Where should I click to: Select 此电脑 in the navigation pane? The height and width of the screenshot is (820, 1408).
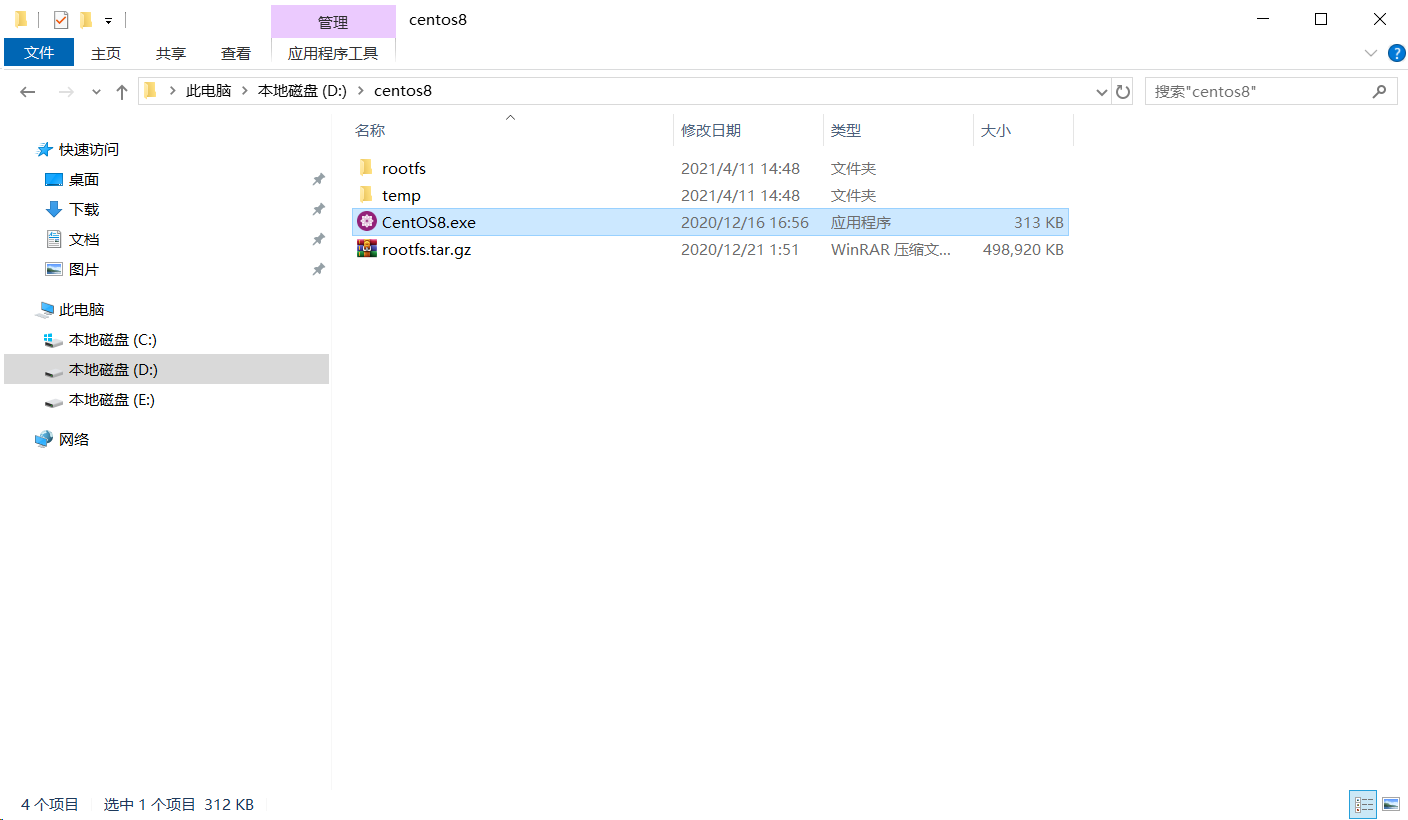click(x=82, y=310)
